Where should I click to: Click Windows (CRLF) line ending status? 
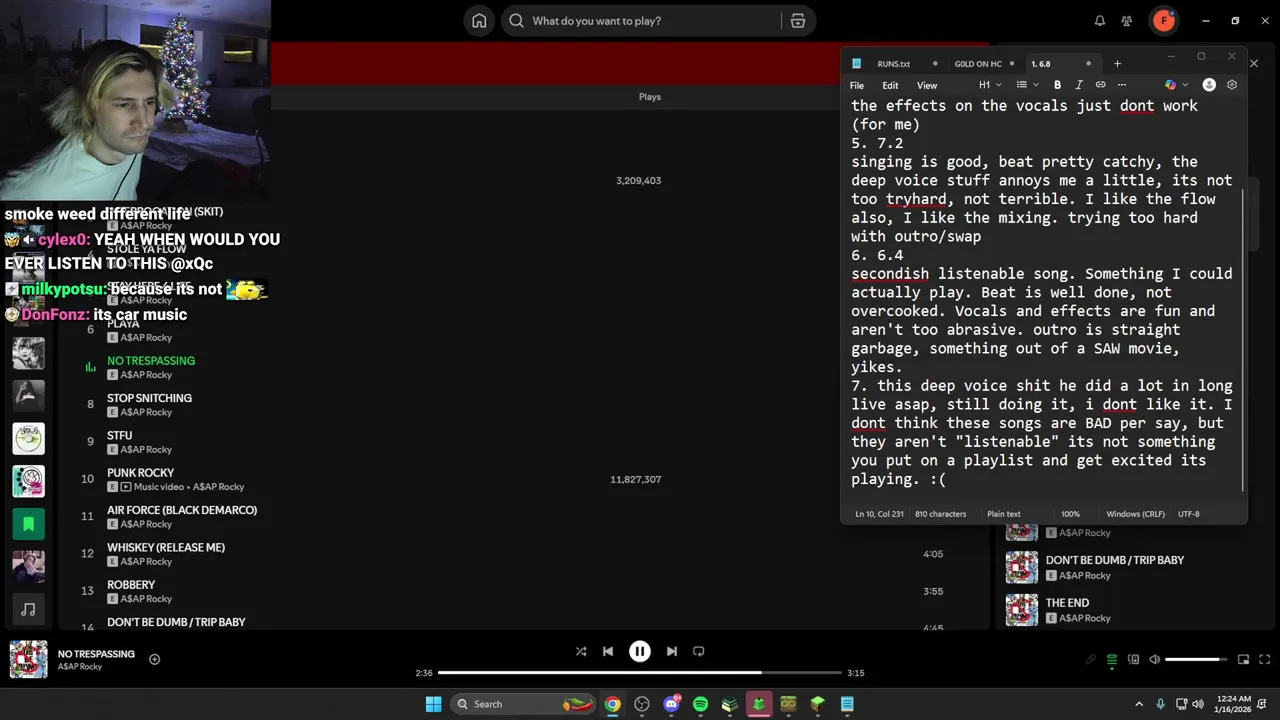point(1136,514)
